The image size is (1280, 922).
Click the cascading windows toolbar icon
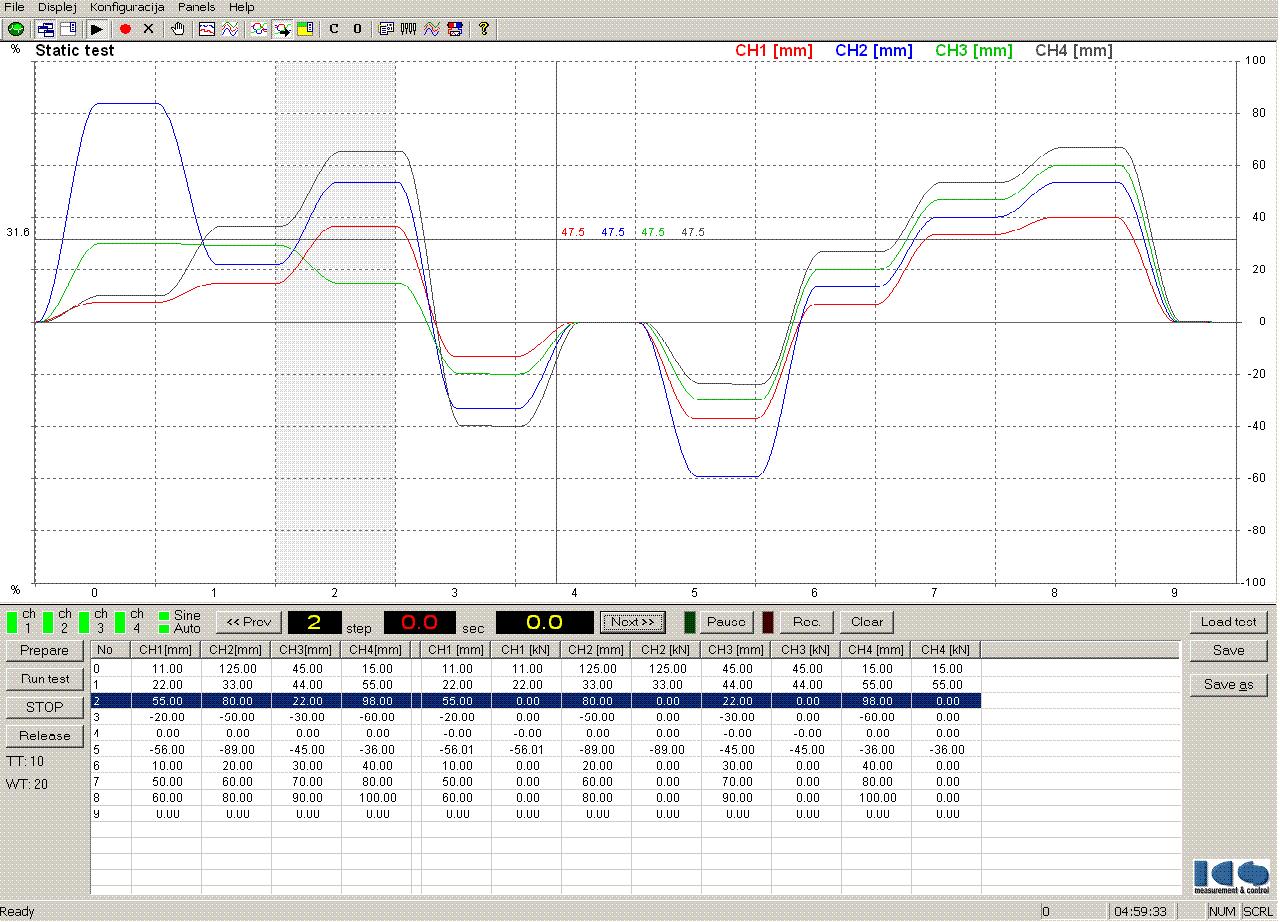click(x=46, y=29)
